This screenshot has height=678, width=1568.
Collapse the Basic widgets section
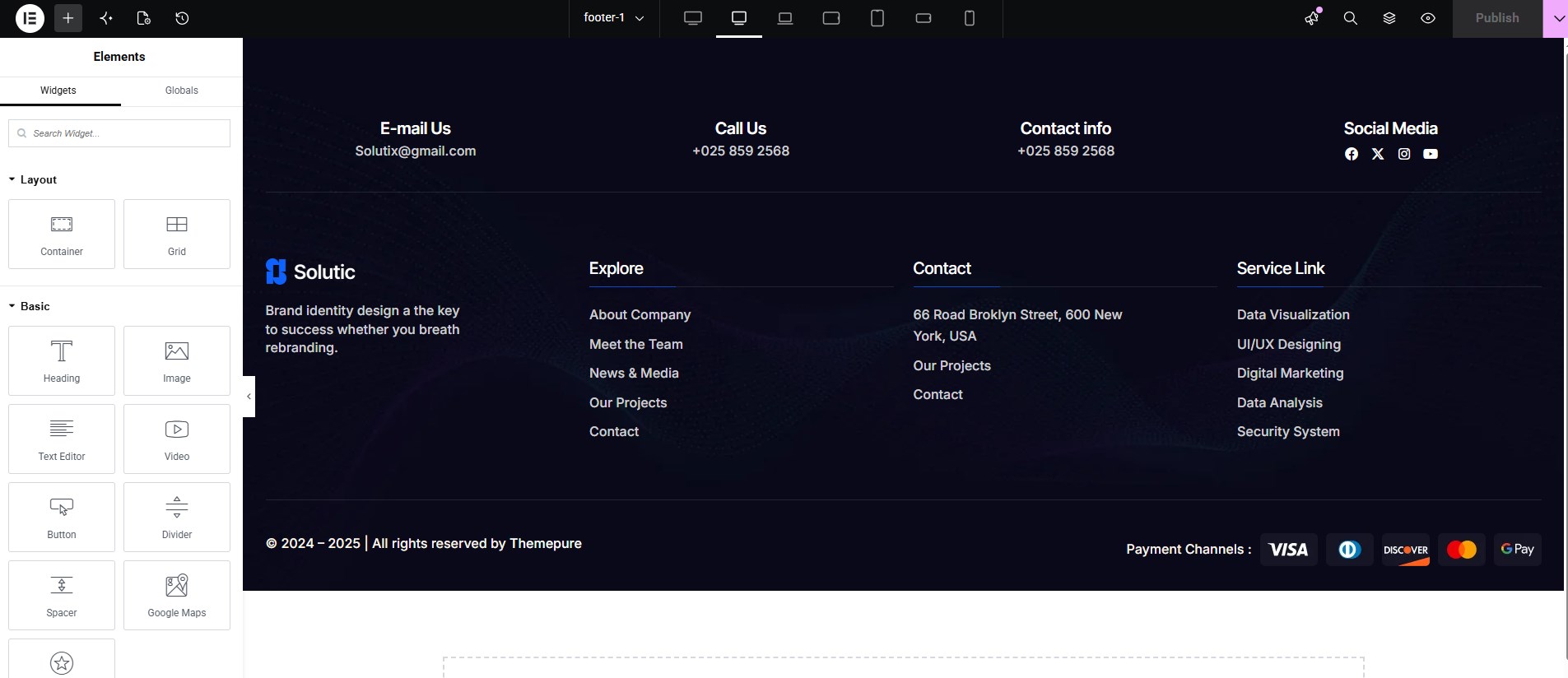30,306
